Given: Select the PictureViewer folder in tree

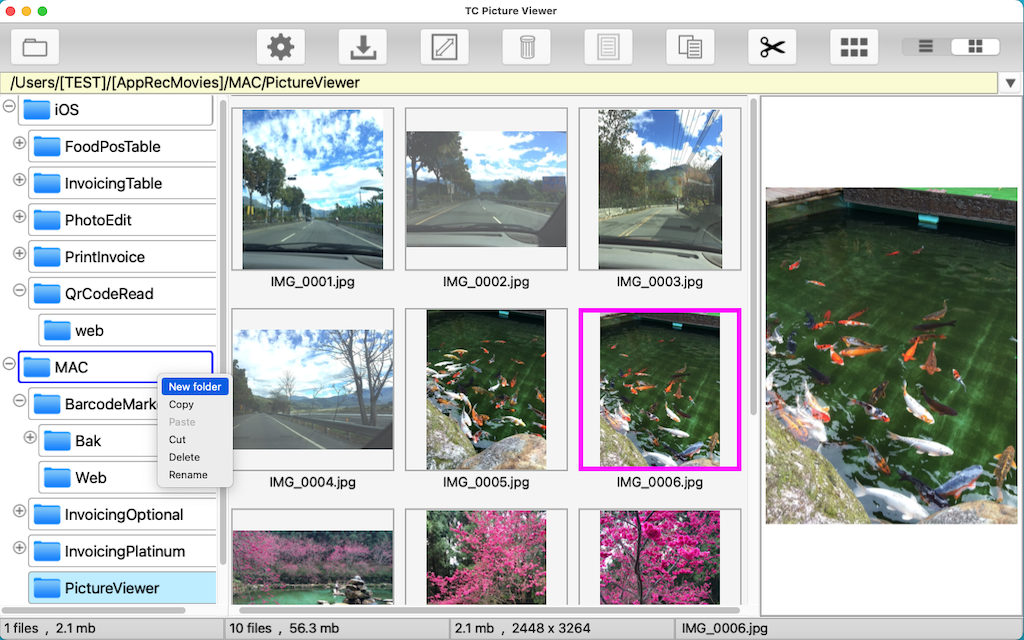Looking at the screenshot, I should tap(111, 588).
